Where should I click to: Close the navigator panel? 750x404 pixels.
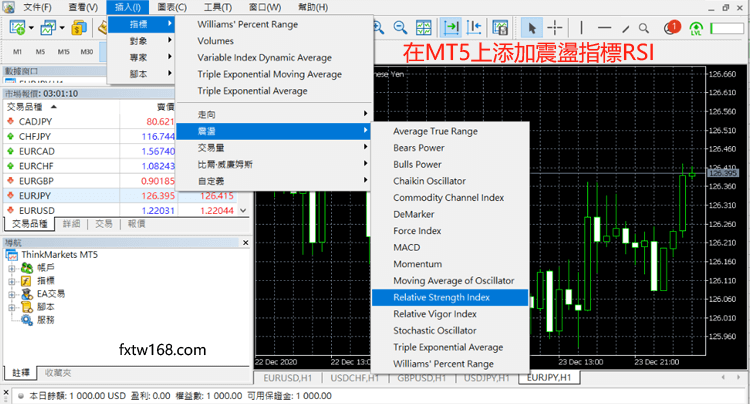coord(246,242)
